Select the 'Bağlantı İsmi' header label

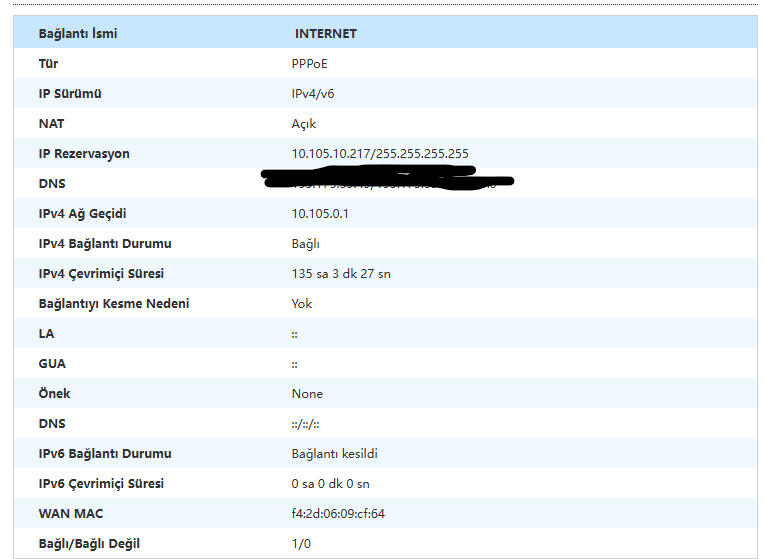tap(78, 34)
